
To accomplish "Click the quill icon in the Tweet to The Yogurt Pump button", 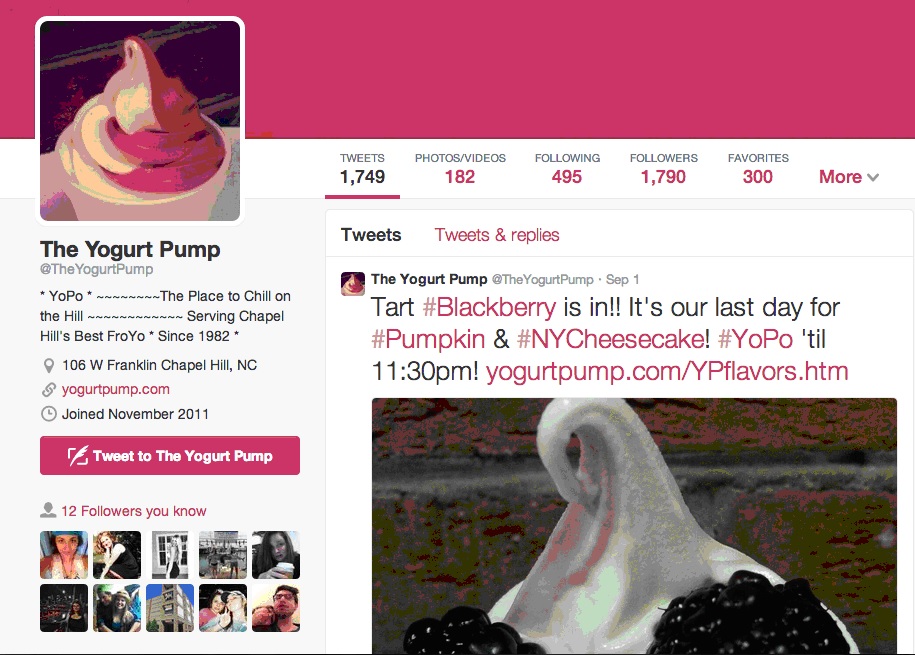I will point(78,456).
